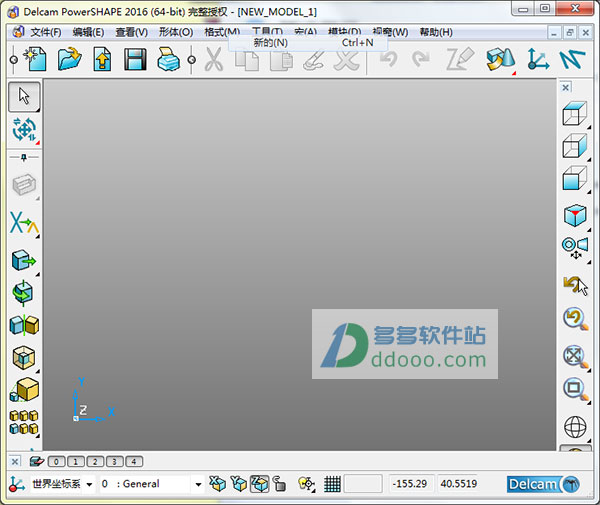This screenshot has height=505, width=600.
Task: Close the right view toolbar panel
Action: click(566, 88)
